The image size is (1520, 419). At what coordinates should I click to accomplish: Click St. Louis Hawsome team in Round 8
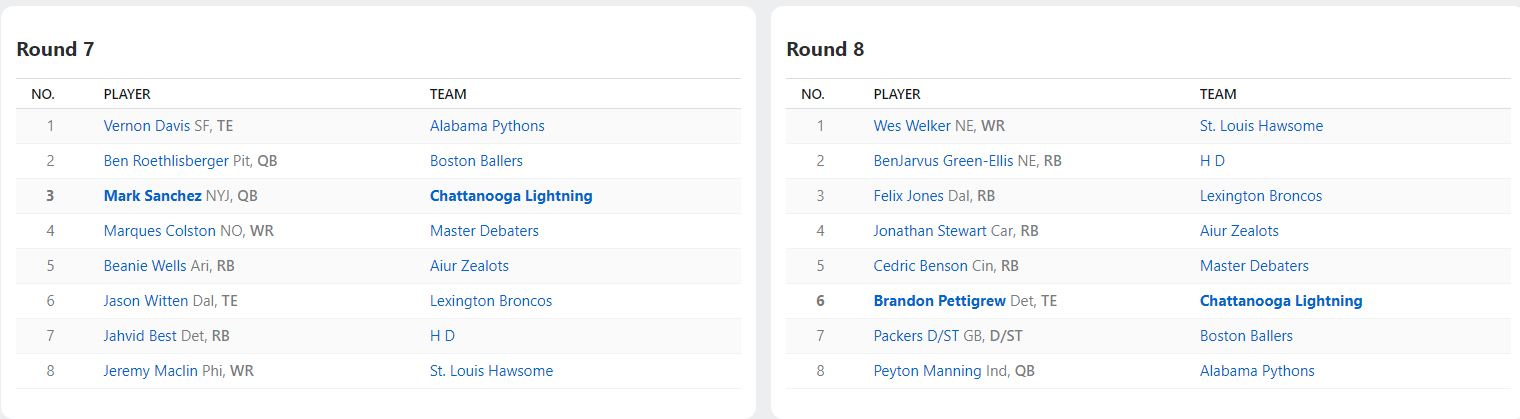(1261, 126)
